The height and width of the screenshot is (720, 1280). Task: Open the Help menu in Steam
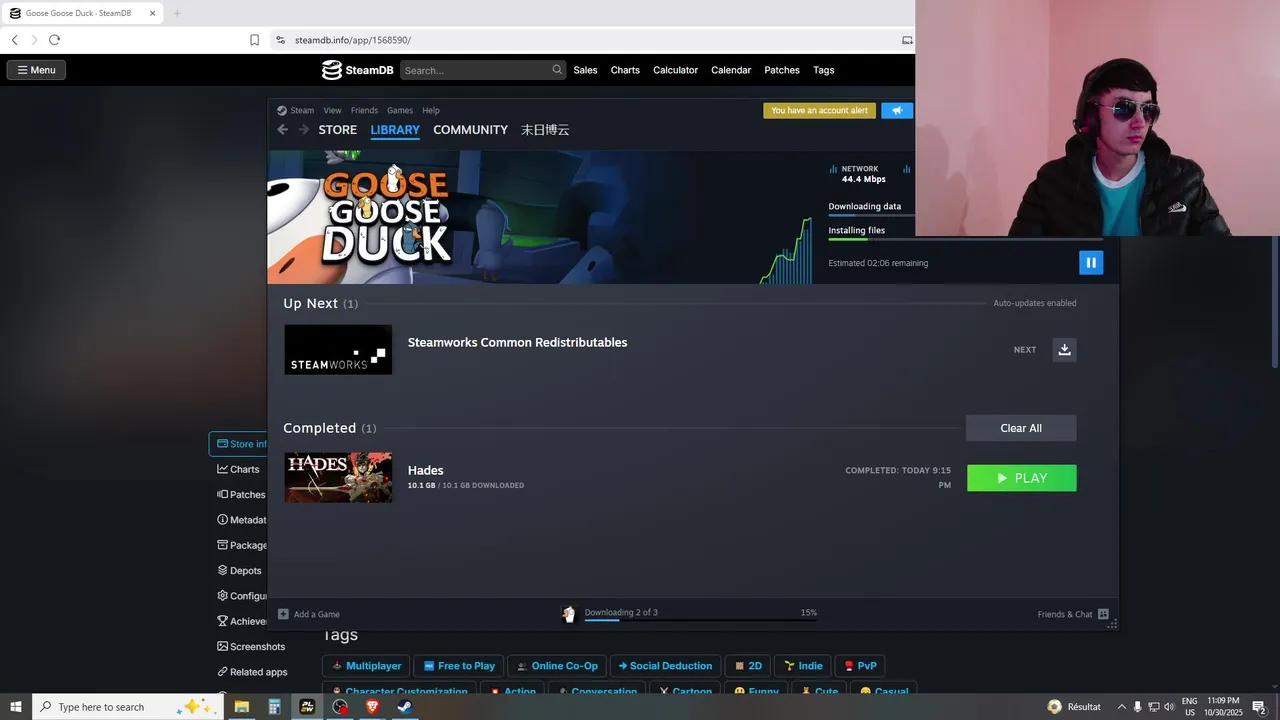(x=431, y=110)
